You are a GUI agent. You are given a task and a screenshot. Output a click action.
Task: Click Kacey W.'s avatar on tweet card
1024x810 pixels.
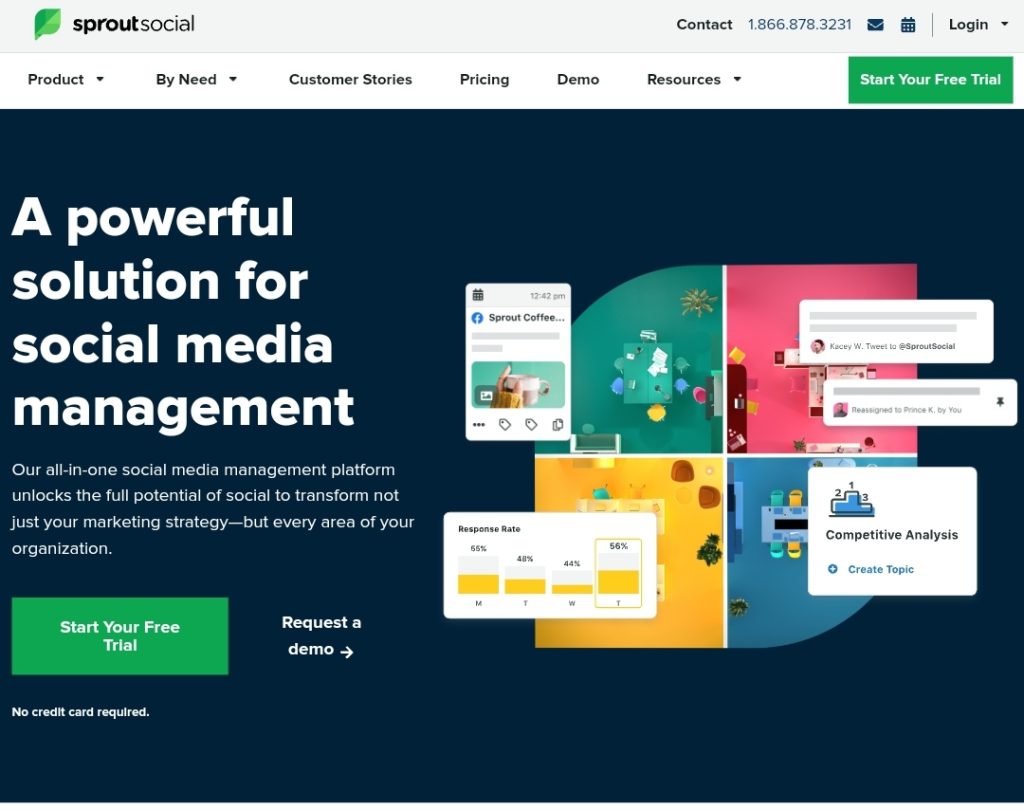point(817,346)
